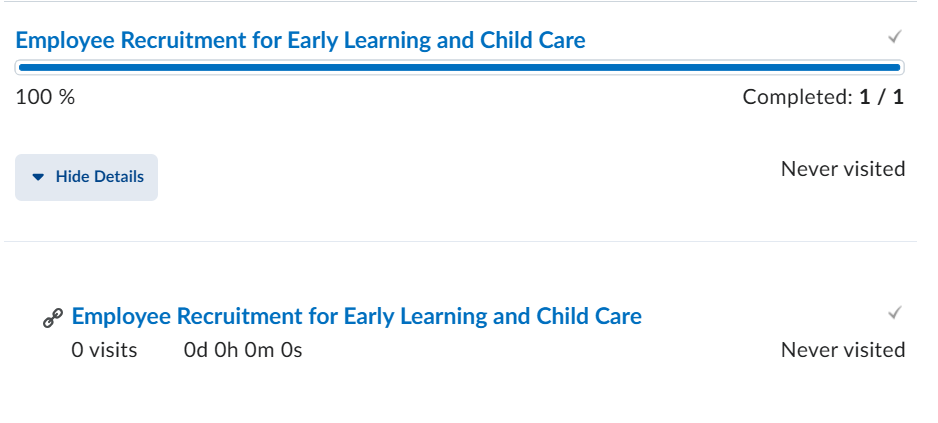
Task: Click the triangle arrow in Hide Details
Action: pos(39,177)
